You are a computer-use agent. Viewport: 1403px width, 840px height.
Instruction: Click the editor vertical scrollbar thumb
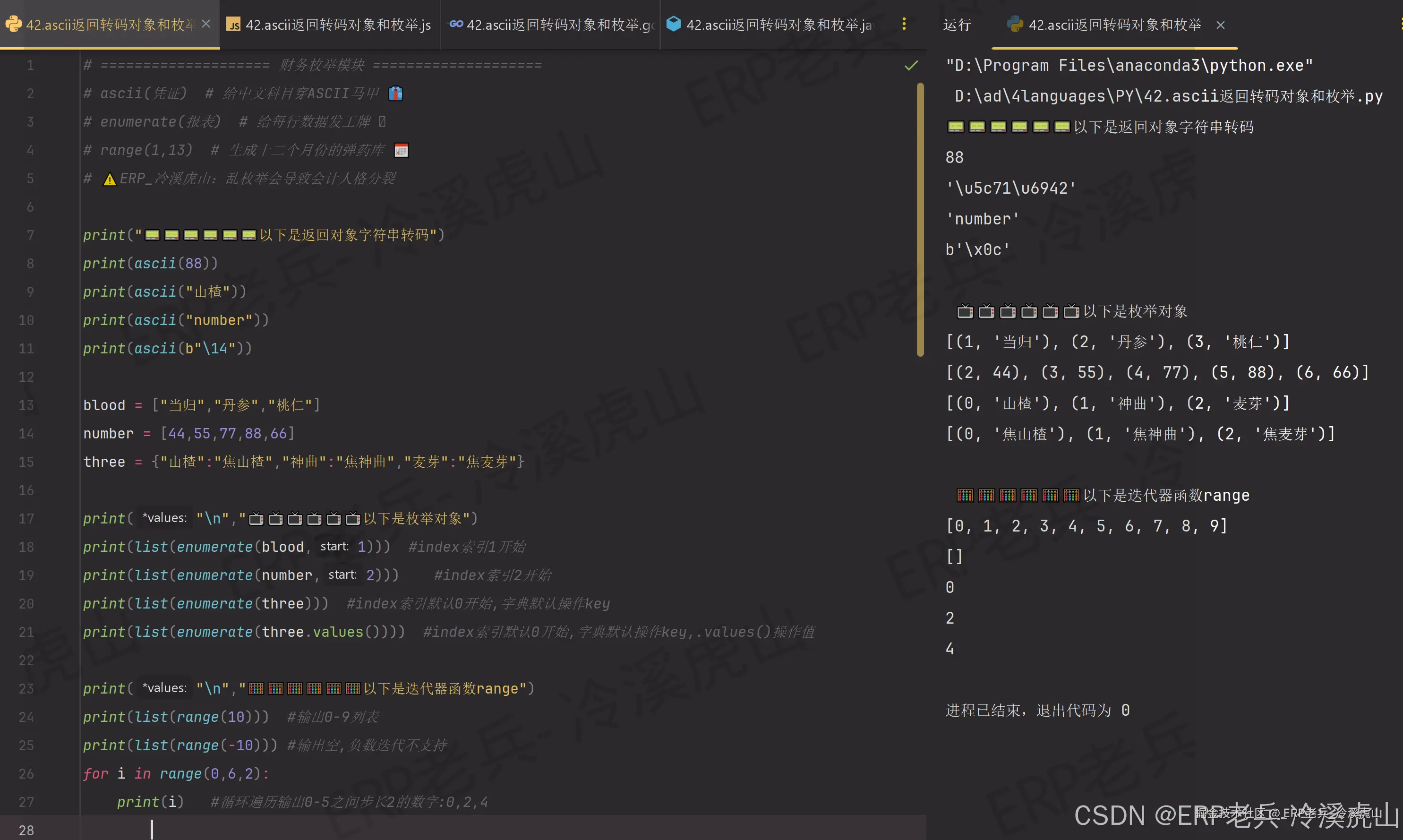pos(920,220)
